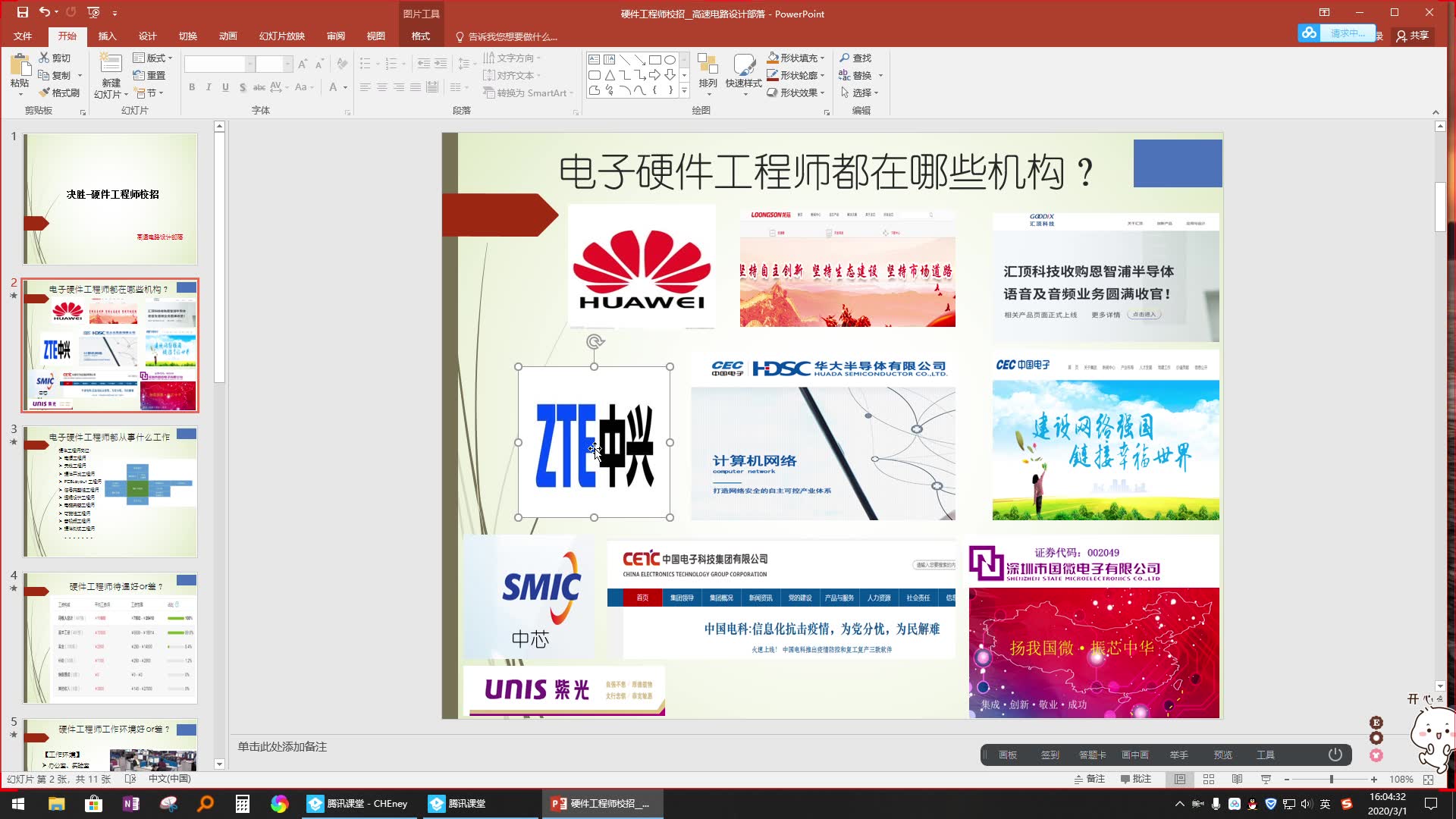Pick the oval shape in shapes gallery
Screen dimensions: 1456x819
tap(670, 59)
